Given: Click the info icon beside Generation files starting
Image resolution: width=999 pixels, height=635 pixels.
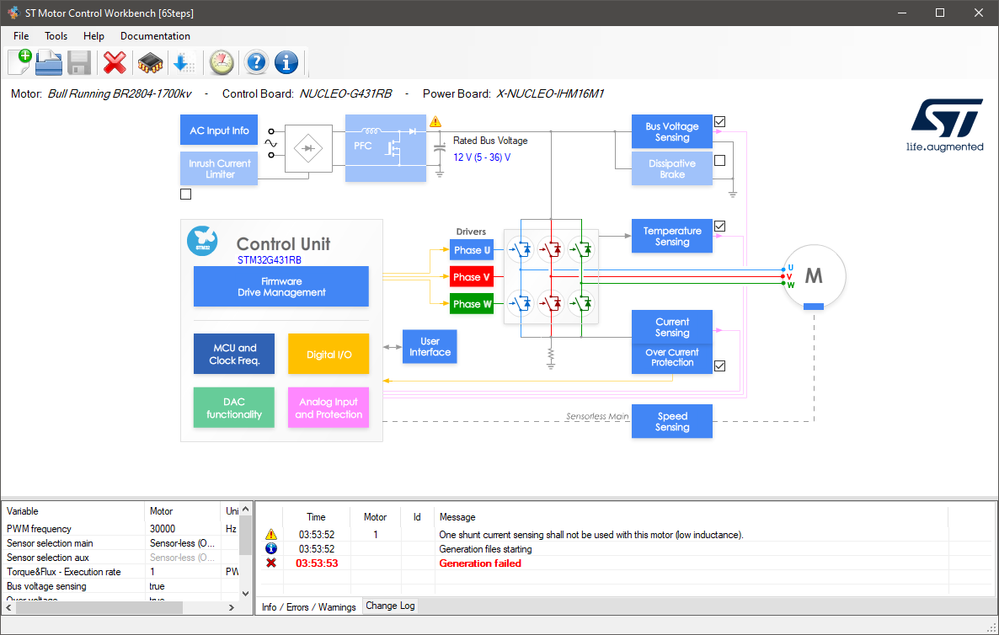Looking at the screenshot, I should click(271, 548).
